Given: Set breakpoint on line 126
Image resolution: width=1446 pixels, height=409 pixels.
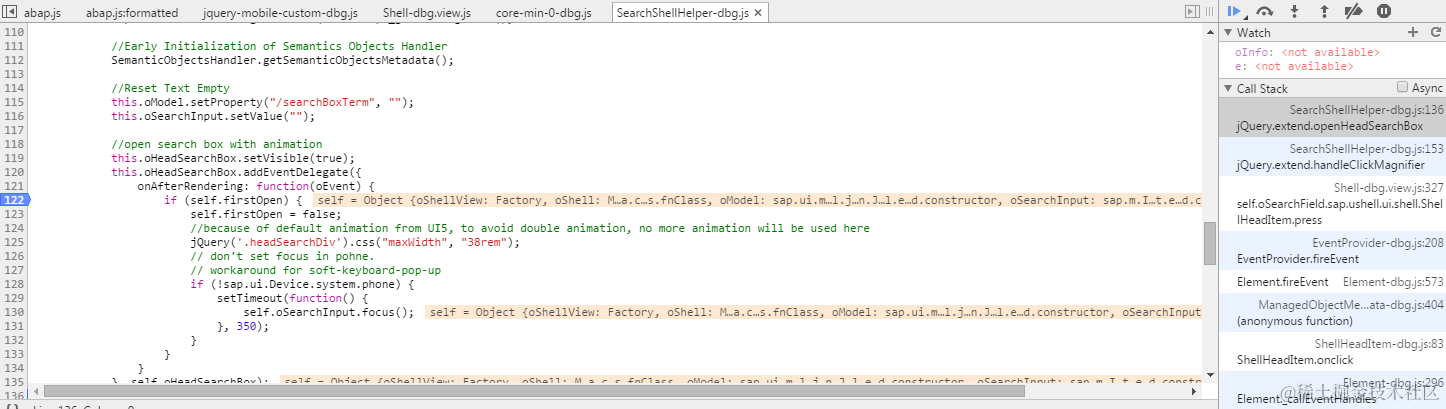Looking at the screenshot, I should tap(14, 256).
